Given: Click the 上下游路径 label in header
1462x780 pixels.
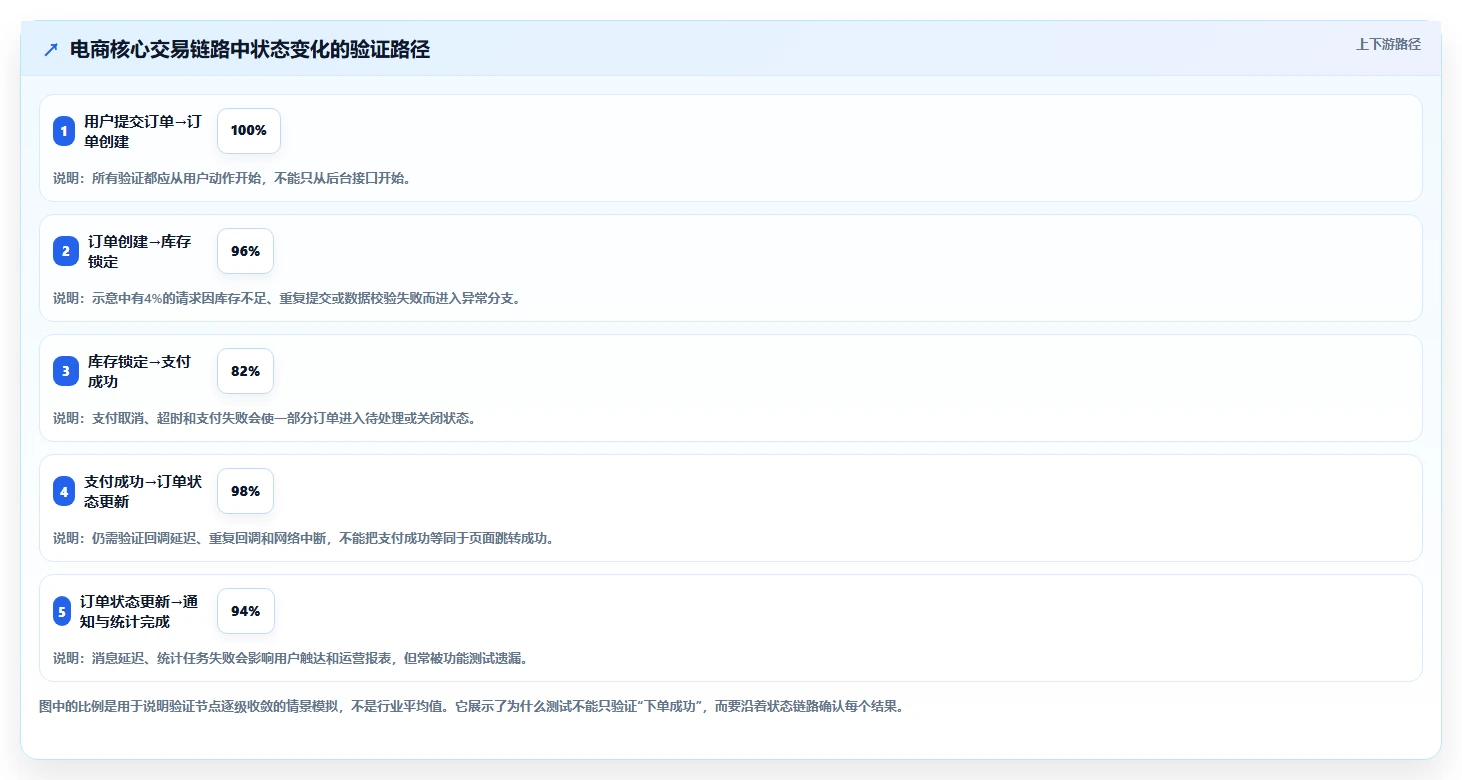Looking at the screenshot, I should 1388,44.
